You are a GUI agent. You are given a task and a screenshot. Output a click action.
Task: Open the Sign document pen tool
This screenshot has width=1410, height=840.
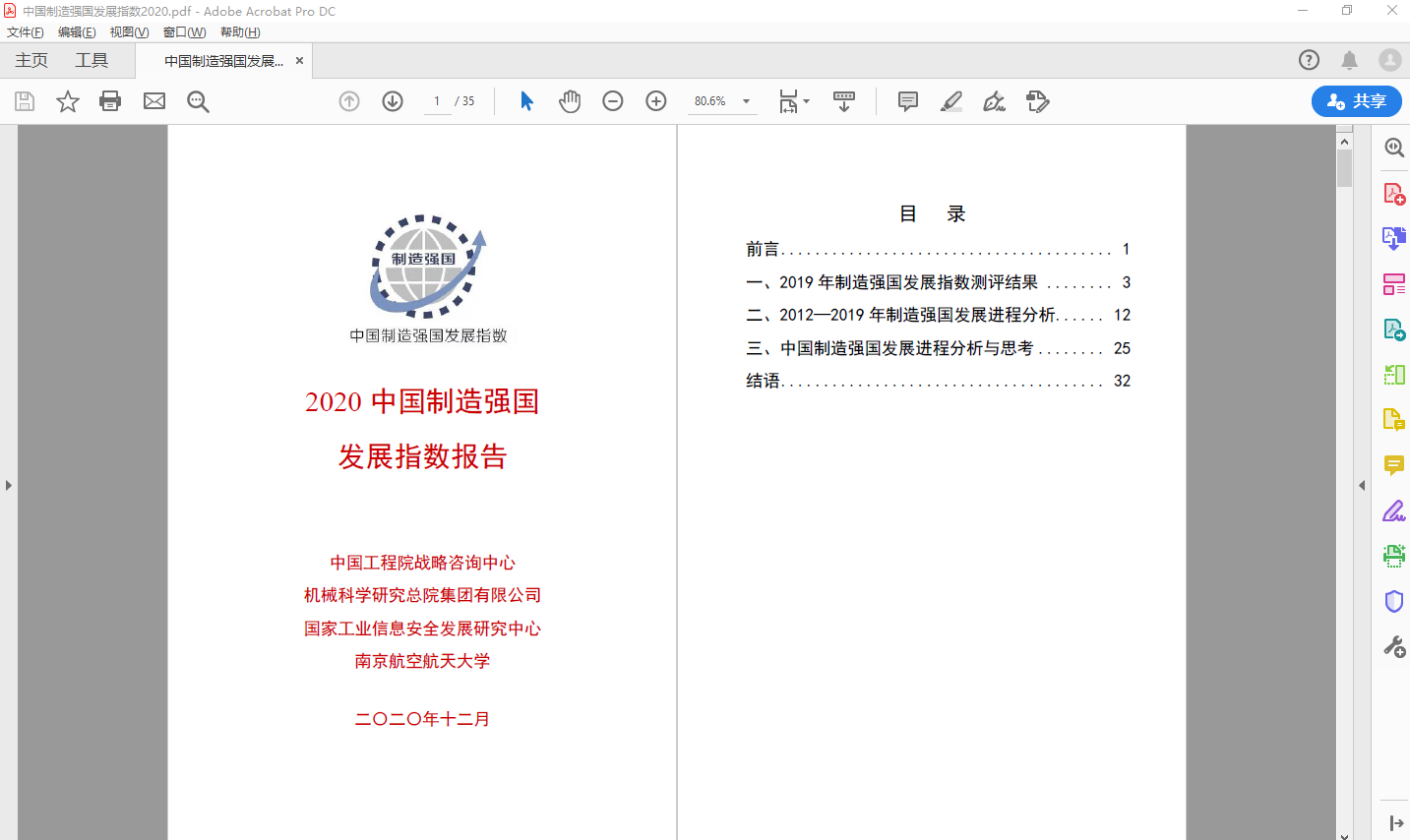(995, 101)
